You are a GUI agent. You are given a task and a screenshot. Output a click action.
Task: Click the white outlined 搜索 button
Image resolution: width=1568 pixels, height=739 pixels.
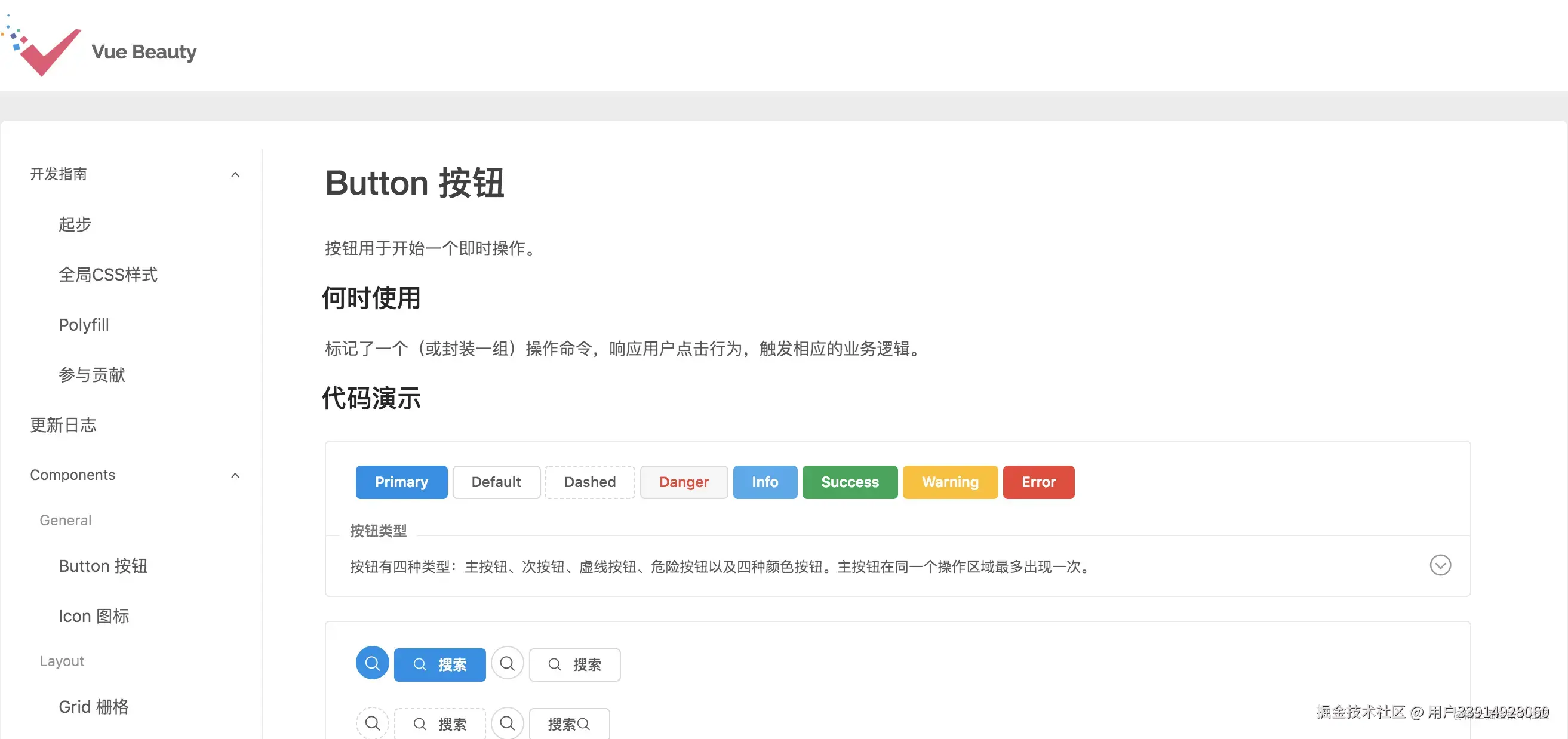tap(574, 664)
